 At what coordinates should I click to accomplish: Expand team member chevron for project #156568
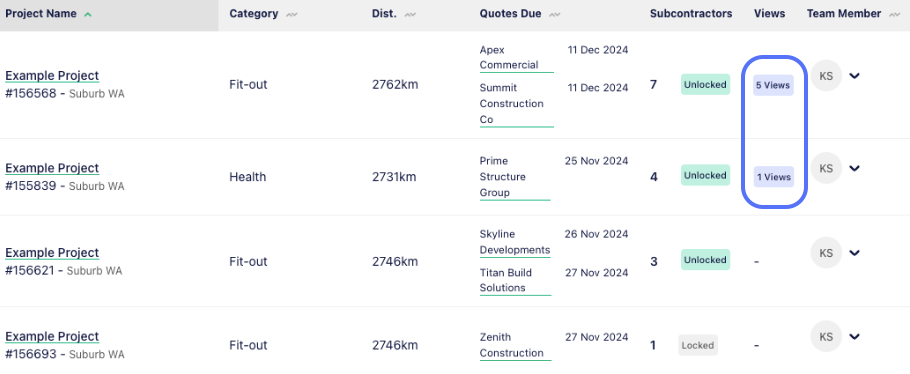coord(854,76)
